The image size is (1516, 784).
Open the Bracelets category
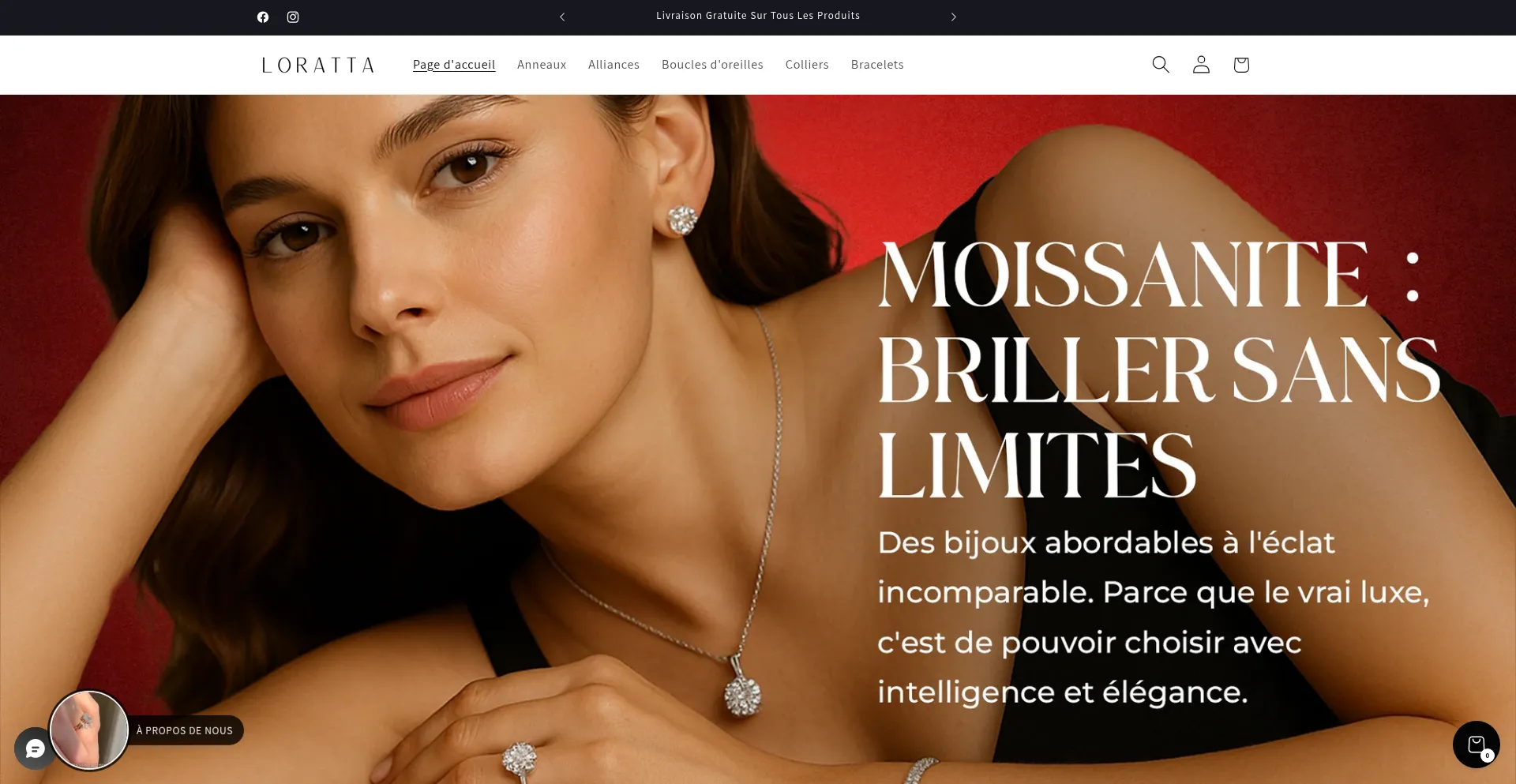click(x=877, y=65)
